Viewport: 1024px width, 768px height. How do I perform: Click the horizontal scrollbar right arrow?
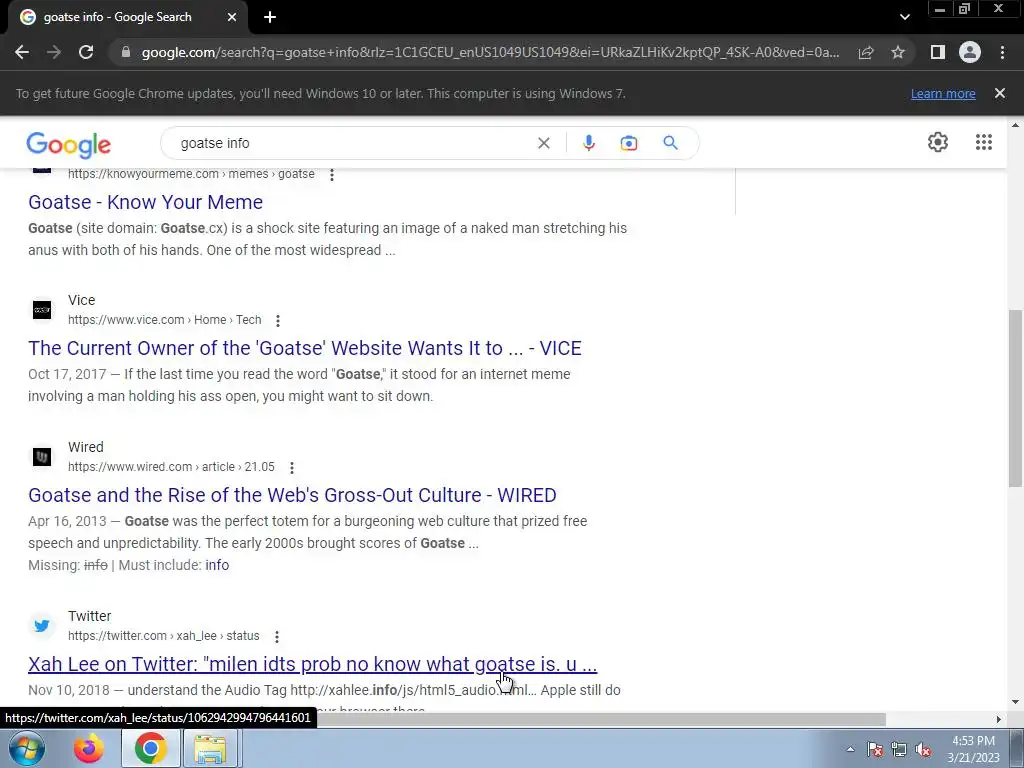pos(999,719)
